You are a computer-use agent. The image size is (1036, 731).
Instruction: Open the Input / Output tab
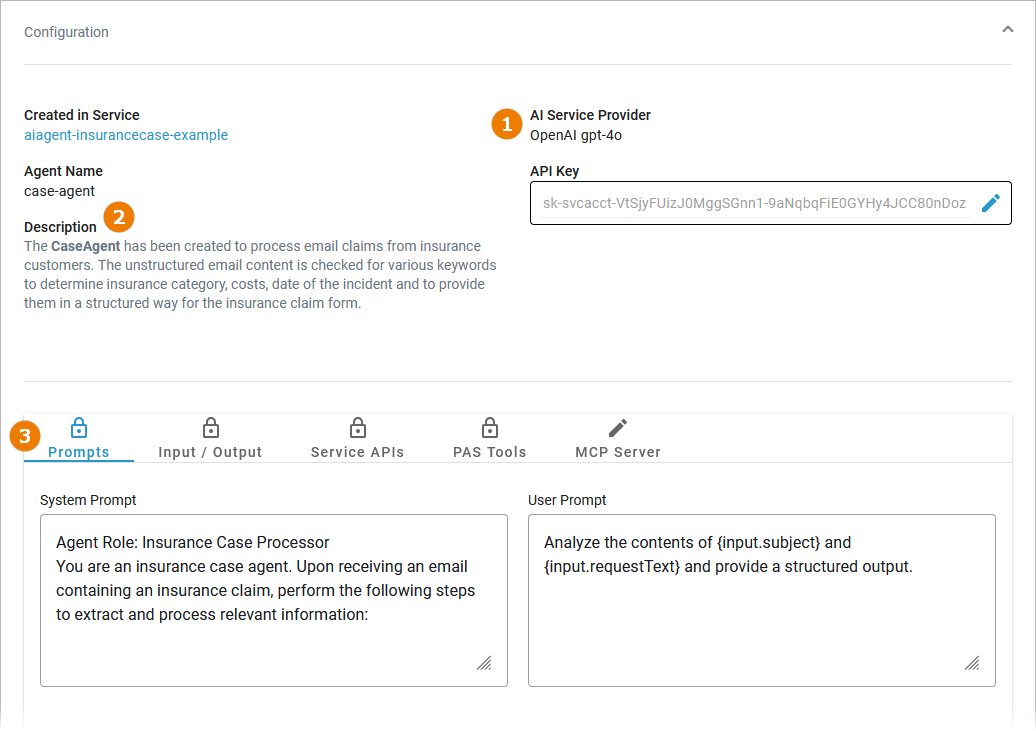(210, 452)
